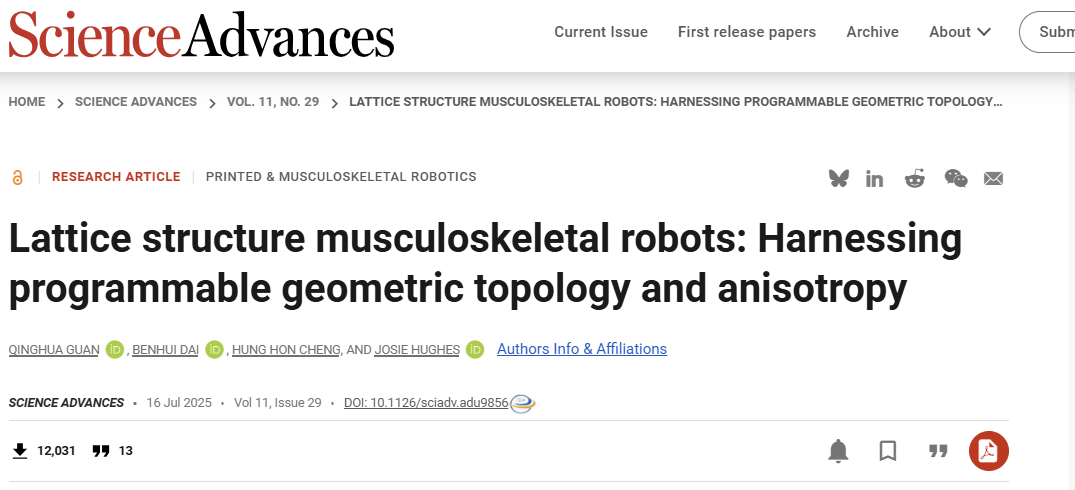Go to First release papers
The height and width of the screenshot is (490, 1075).
[747, 32]
